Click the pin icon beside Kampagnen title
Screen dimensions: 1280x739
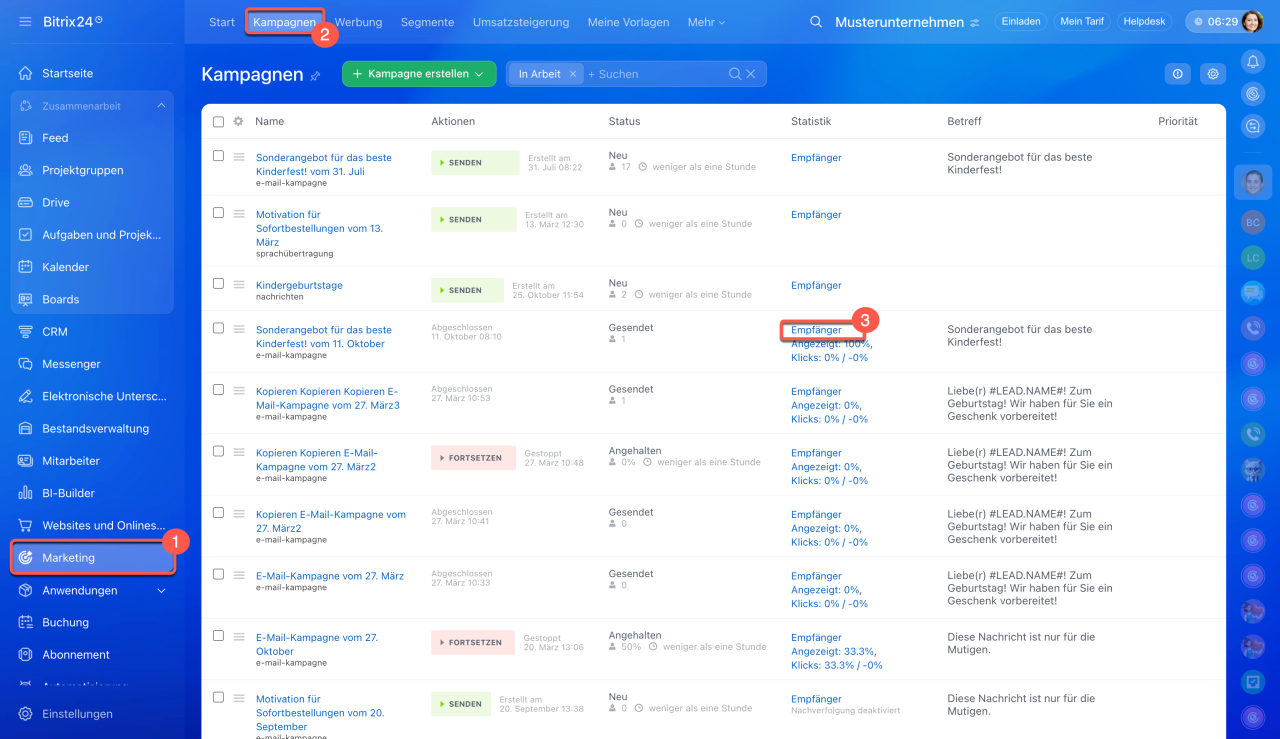(x=316, y=76)
